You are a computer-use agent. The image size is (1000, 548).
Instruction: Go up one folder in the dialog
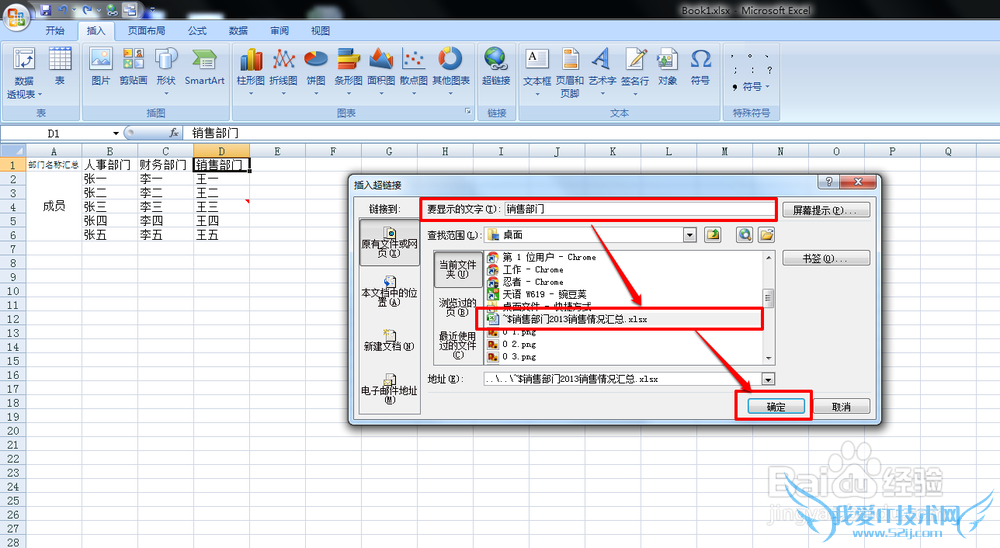point(713,234)
